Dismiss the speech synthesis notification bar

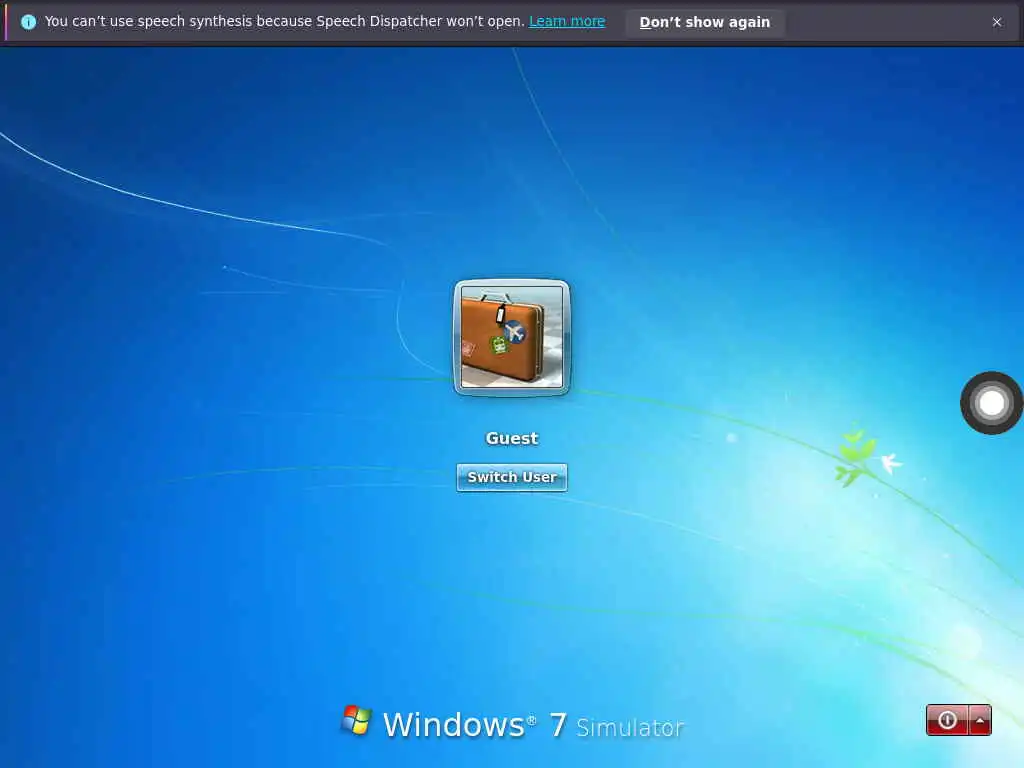[x=997, y=22]
